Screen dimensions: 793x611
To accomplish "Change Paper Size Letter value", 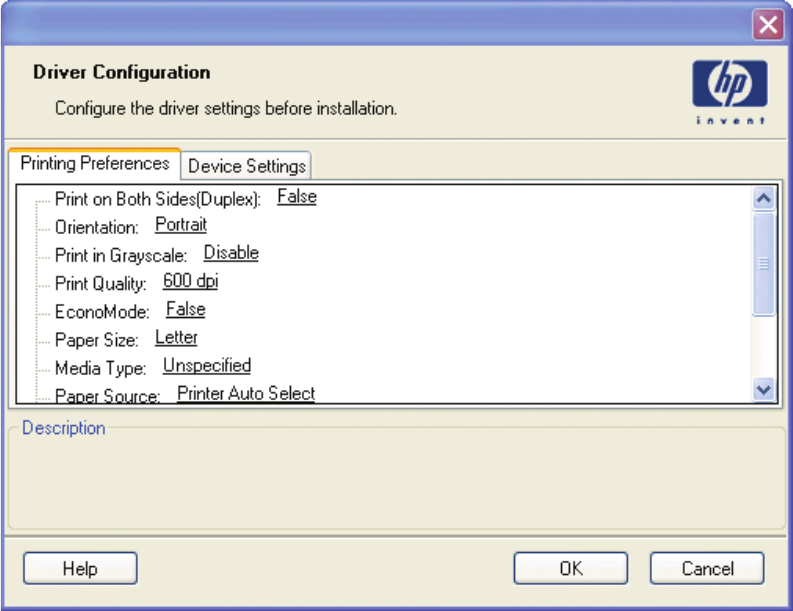I will tap(176, 337).
